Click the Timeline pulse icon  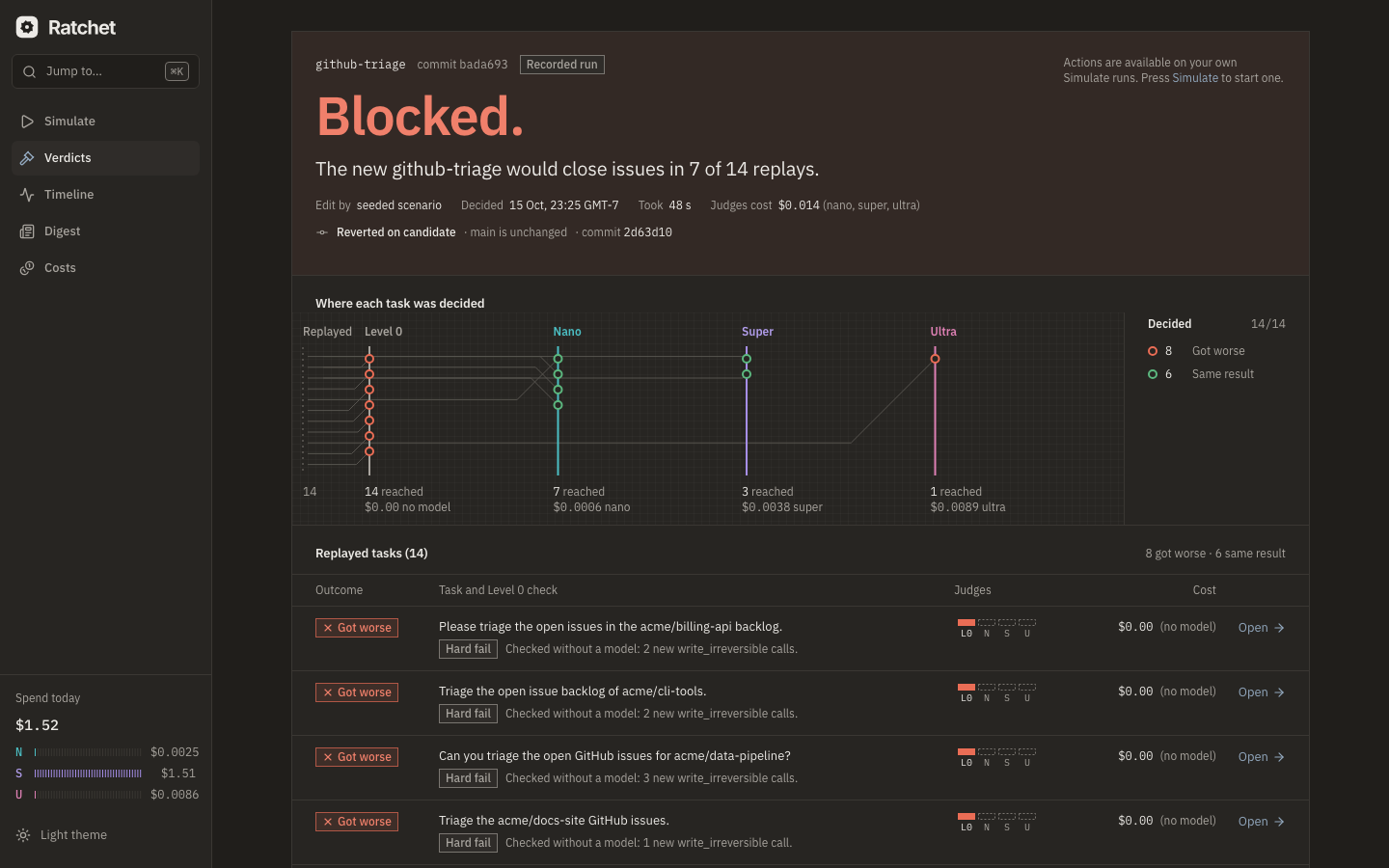pos(27,195)
